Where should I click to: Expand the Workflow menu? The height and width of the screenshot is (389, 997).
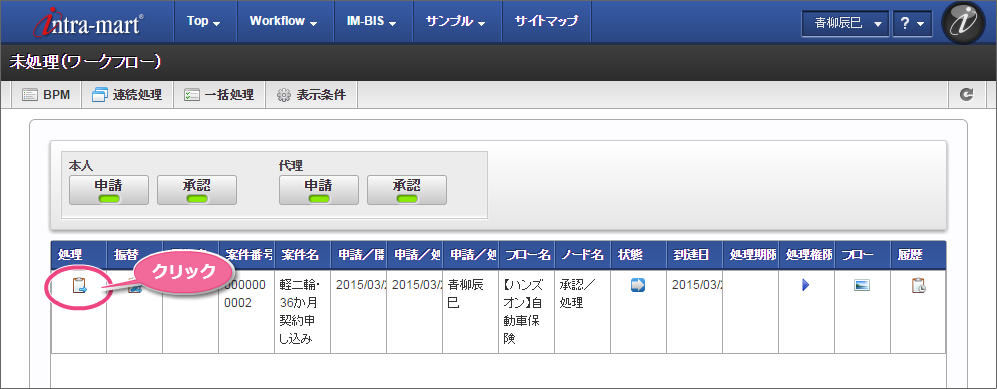tap(284, 22)
